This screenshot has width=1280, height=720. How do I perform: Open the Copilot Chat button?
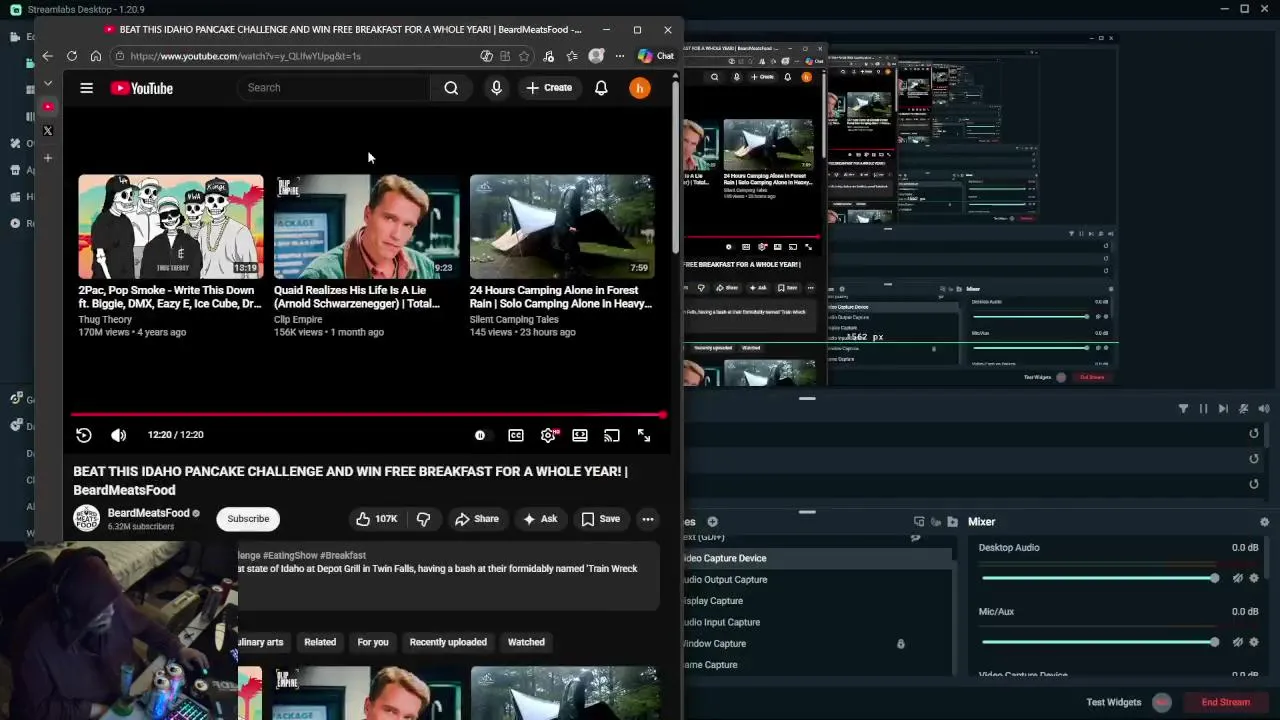pos(656,56)
